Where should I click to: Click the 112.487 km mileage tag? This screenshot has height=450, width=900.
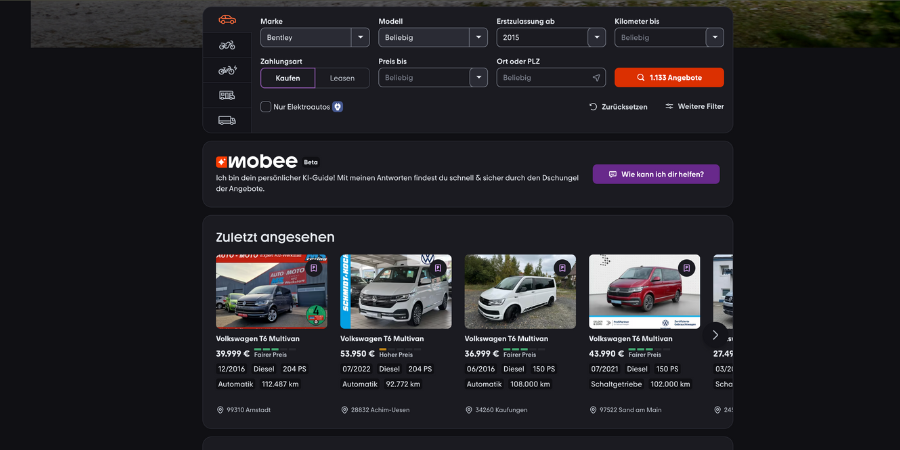tap(280, 384)
